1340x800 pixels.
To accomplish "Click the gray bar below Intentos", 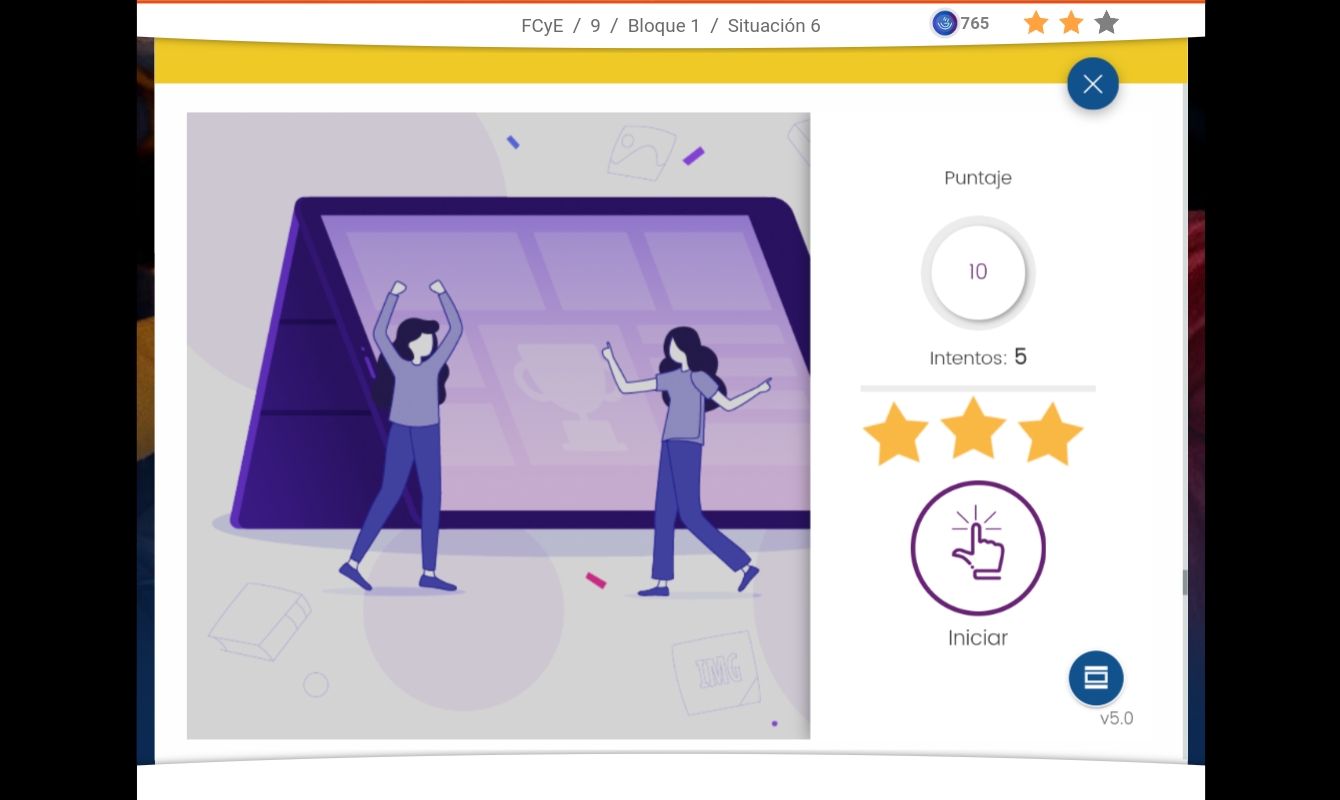I will [x=977, y=388].
